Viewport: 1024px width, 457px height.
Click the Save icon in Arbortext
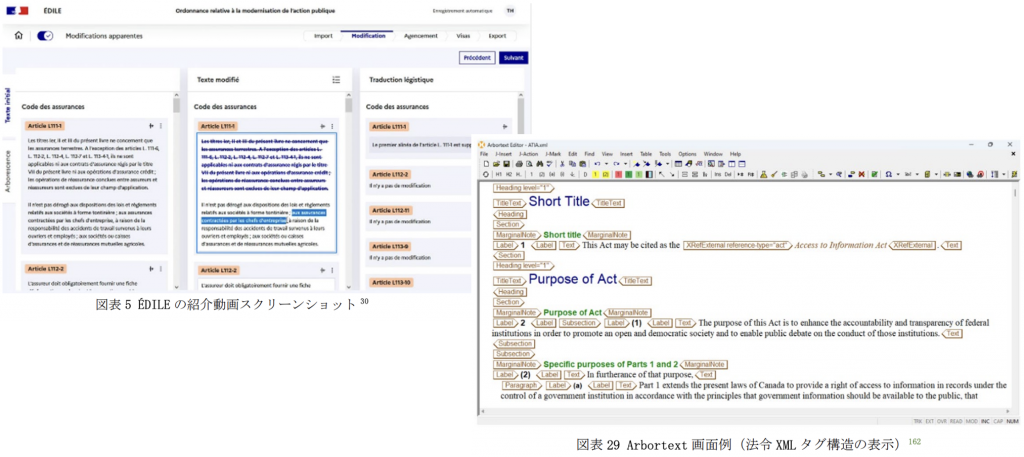[x=507, y=164]
